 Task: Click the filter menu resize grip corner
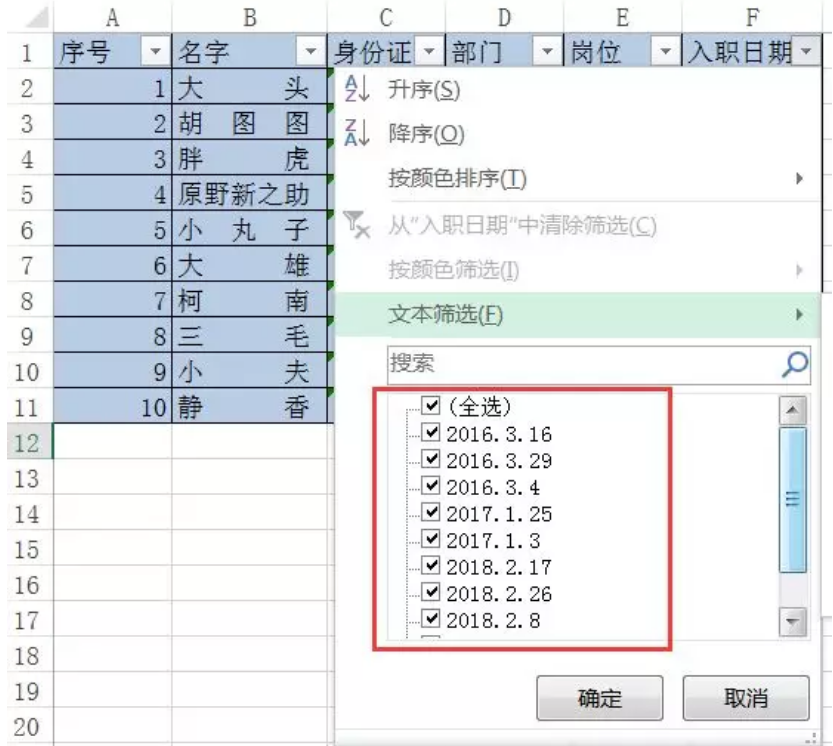coord(811,737)
